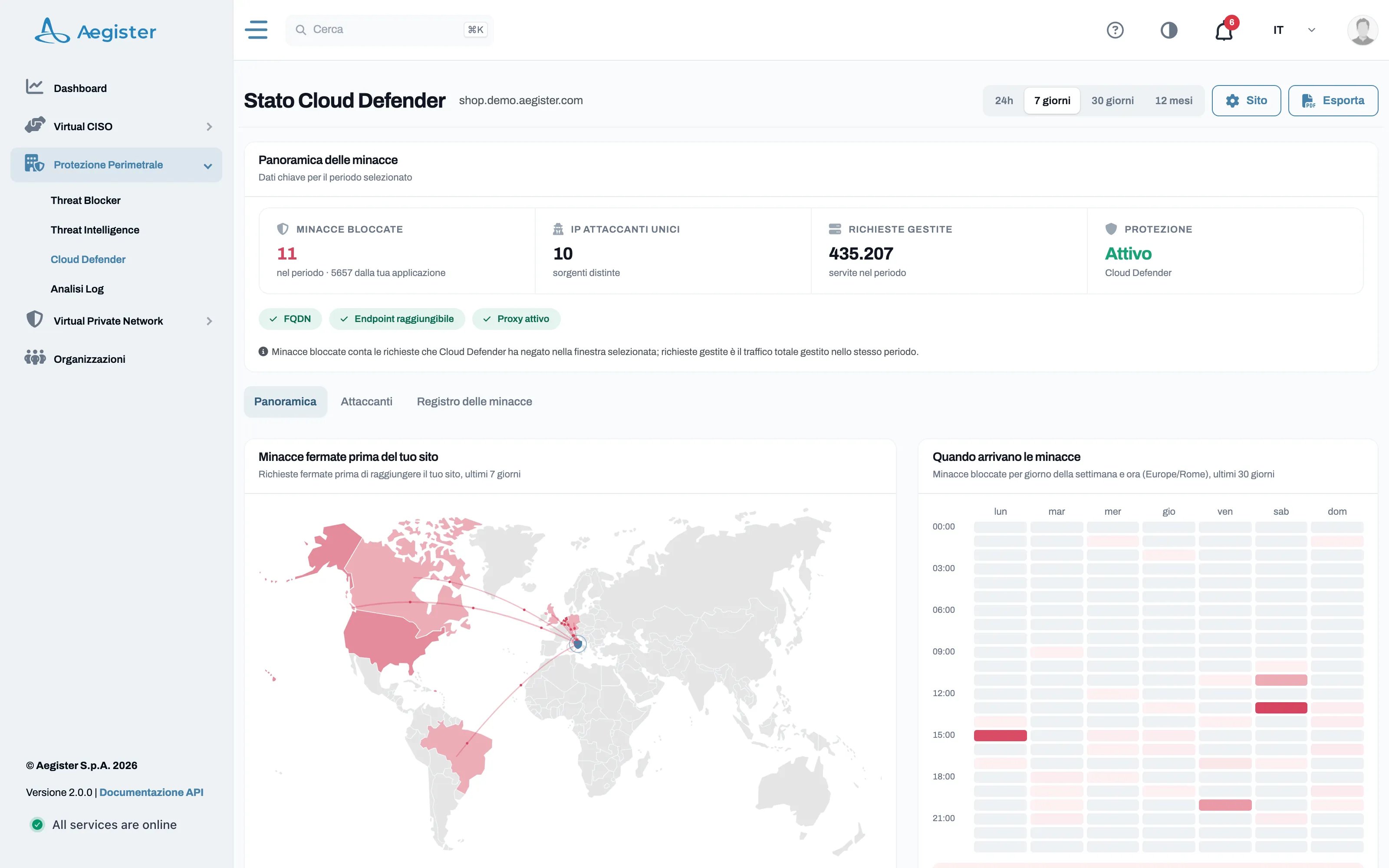Click the search magnifier icon
Image resolution: width=1389 pixels, height=868 pixels.
click(300, 29)
